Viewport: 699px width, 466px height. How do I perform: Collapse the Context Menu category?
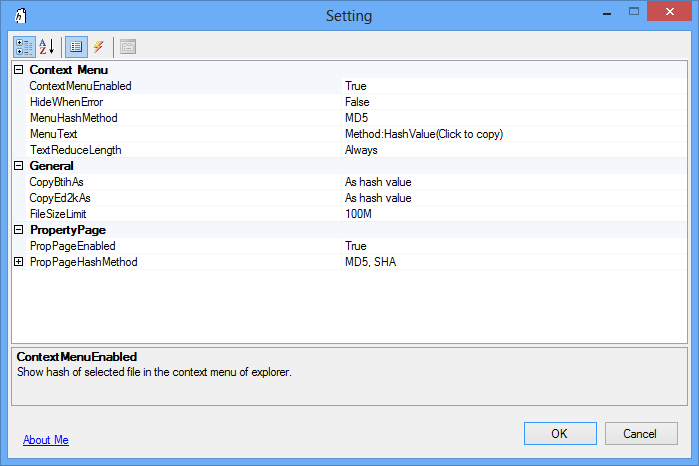[19, 70]
